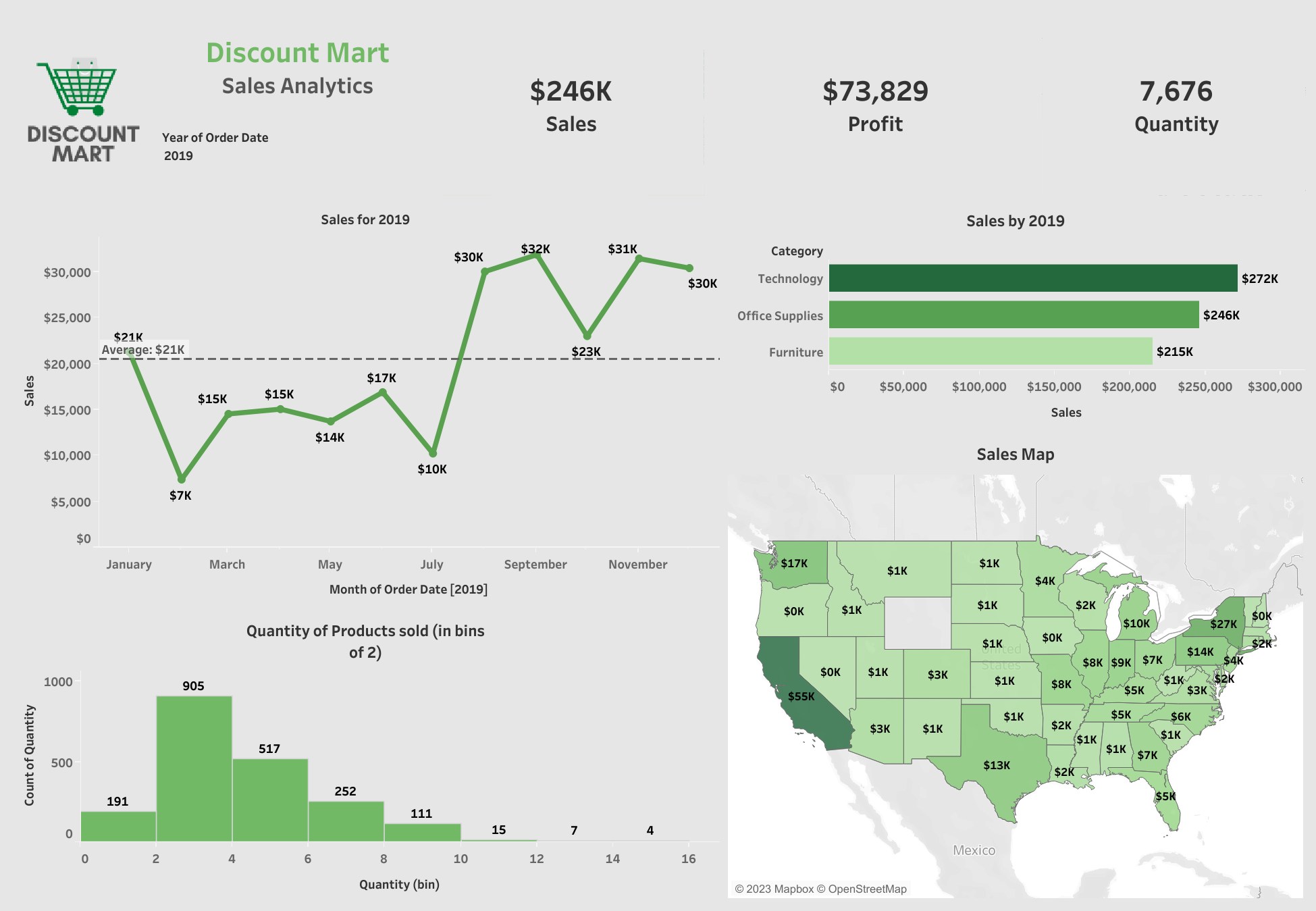Click the $7K lowest point on line chart
This screenshot has height=911, width=1316.
pyautogui.click(x=181, y=479)
